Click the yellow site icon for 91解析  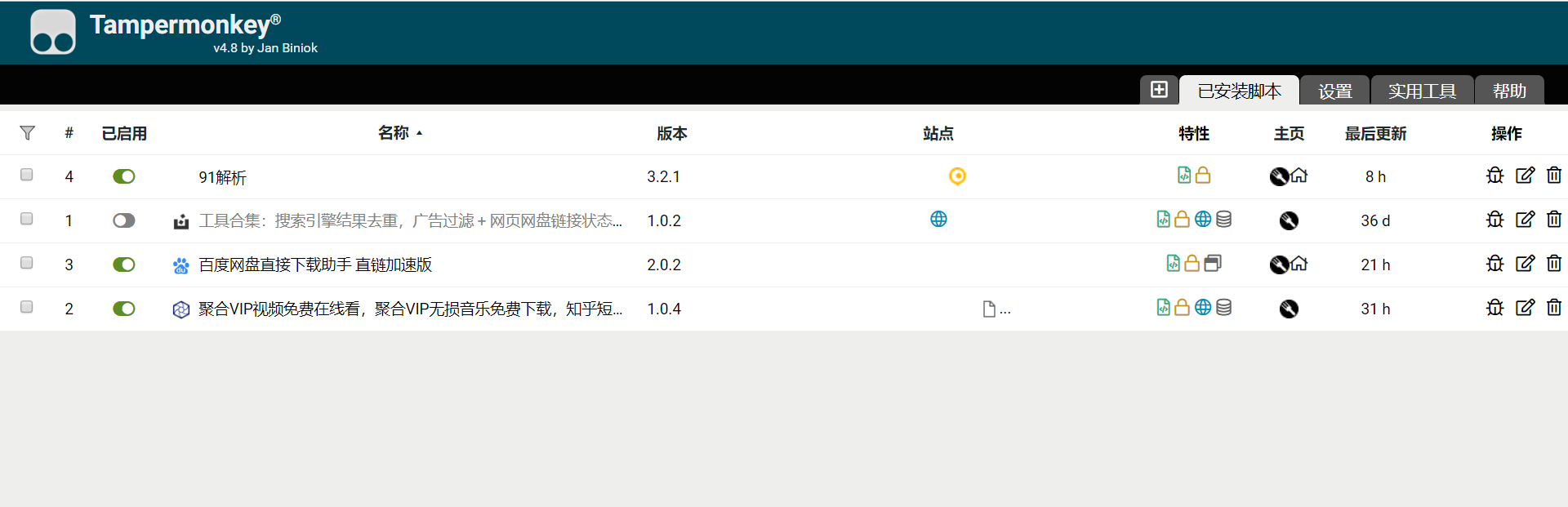(957, 176)
